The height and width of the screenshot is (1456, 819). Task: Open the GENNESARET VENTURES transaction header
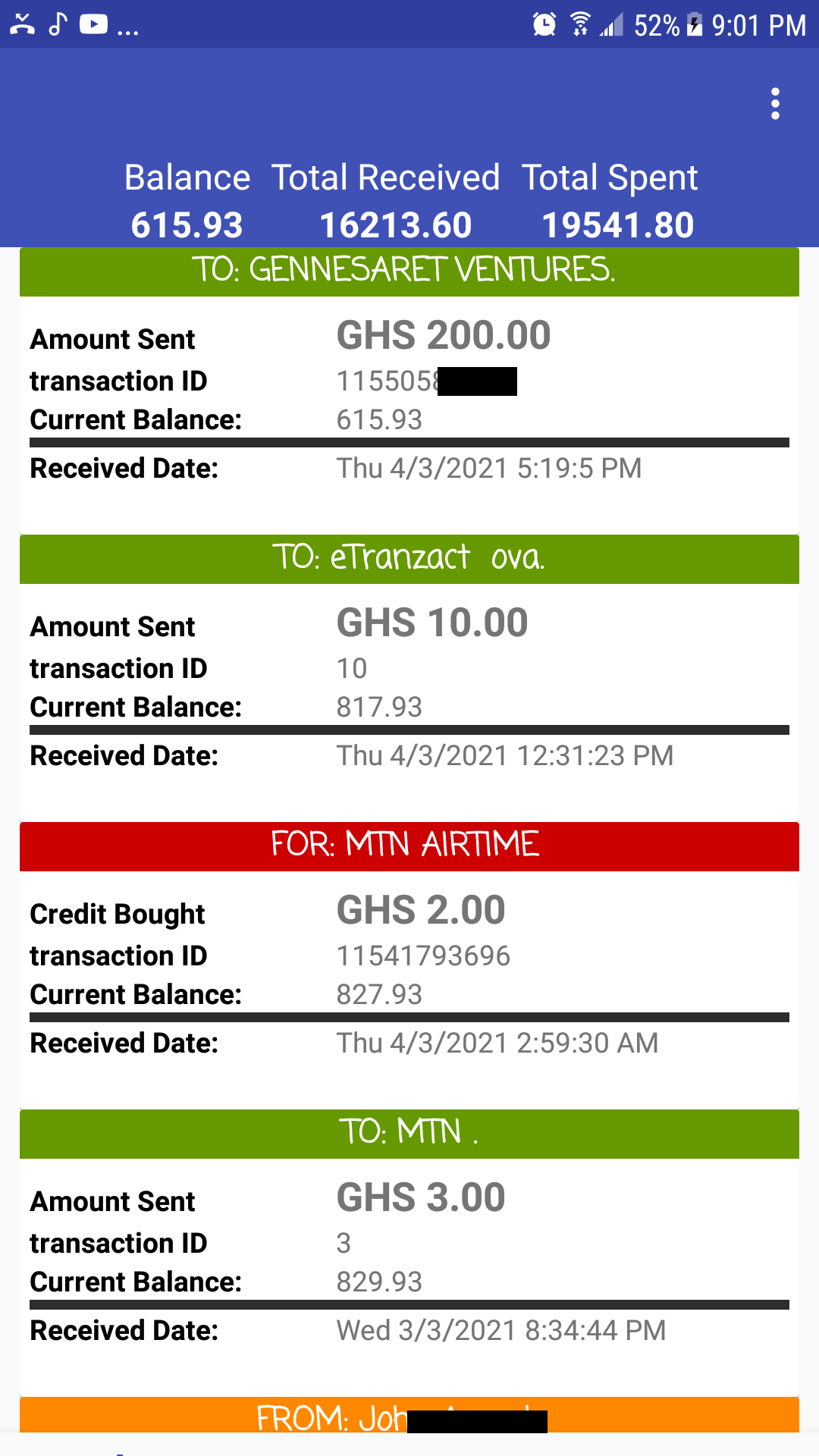409,271
